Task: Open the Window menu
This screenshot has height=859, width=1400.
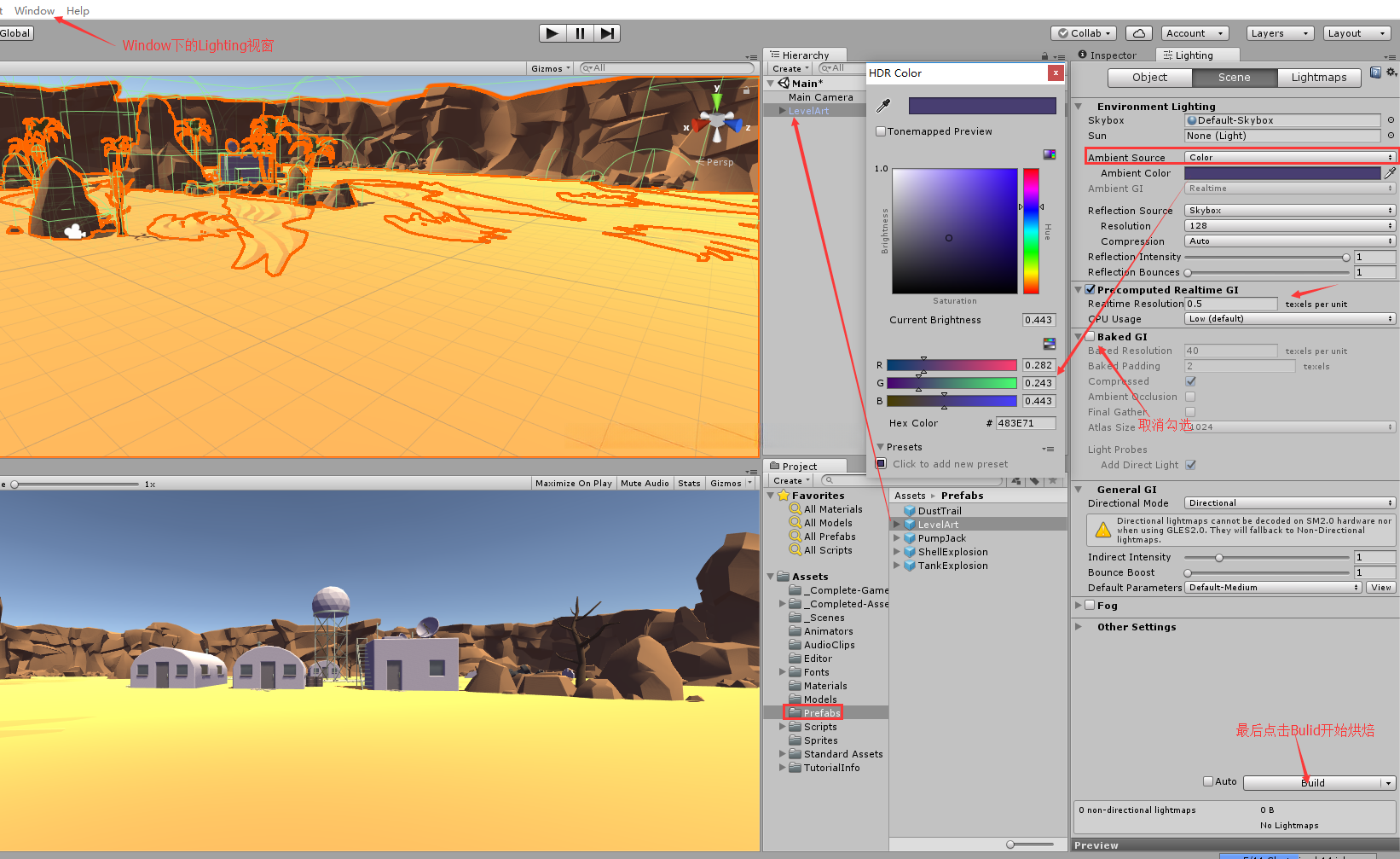Action: pyautogui.click(x=34, y=11)
